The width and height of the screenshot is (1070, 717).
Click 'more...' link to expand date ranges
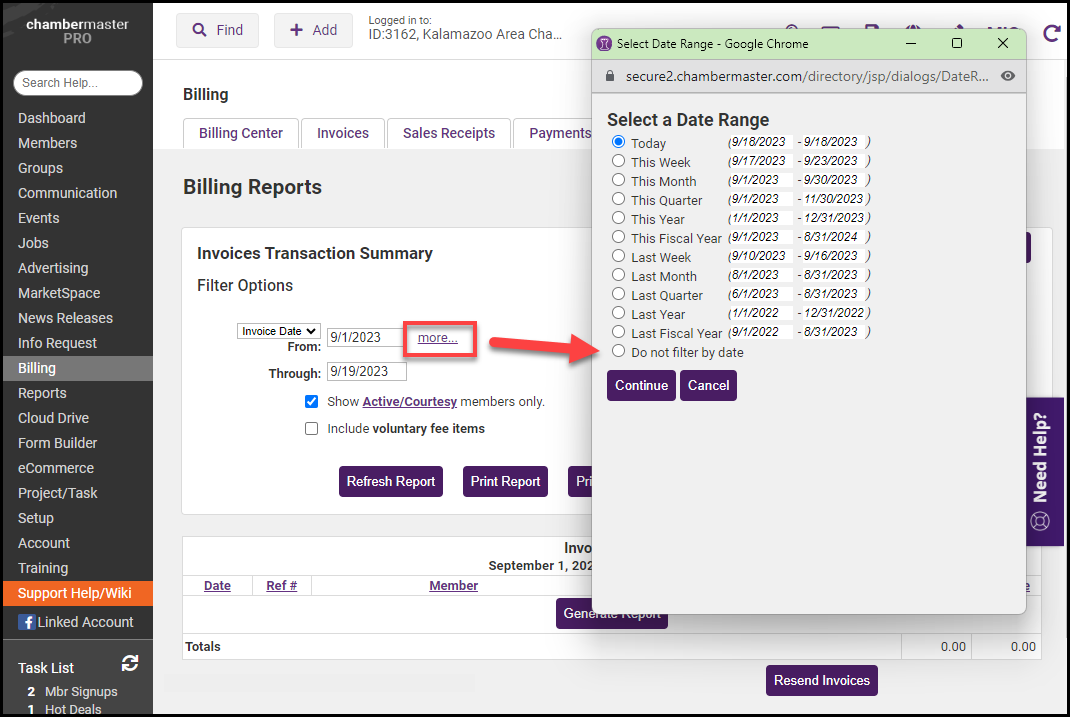point(438,338)
